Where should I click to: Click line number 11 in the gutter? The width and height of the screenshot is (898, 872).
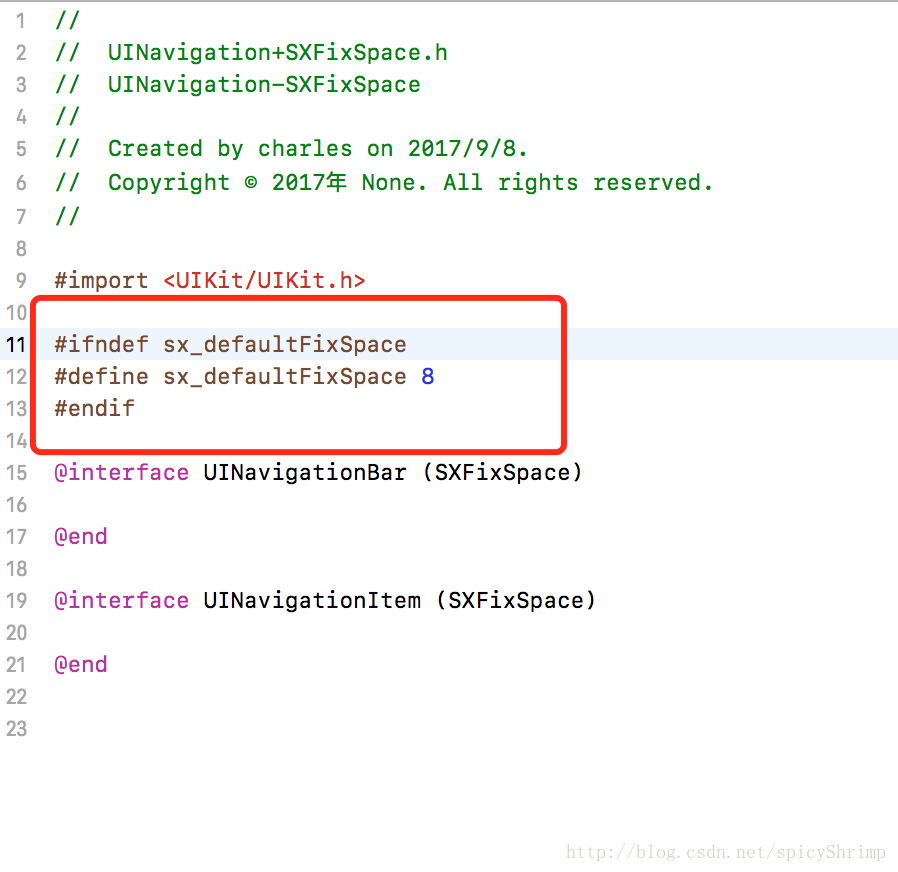[16, 345]
